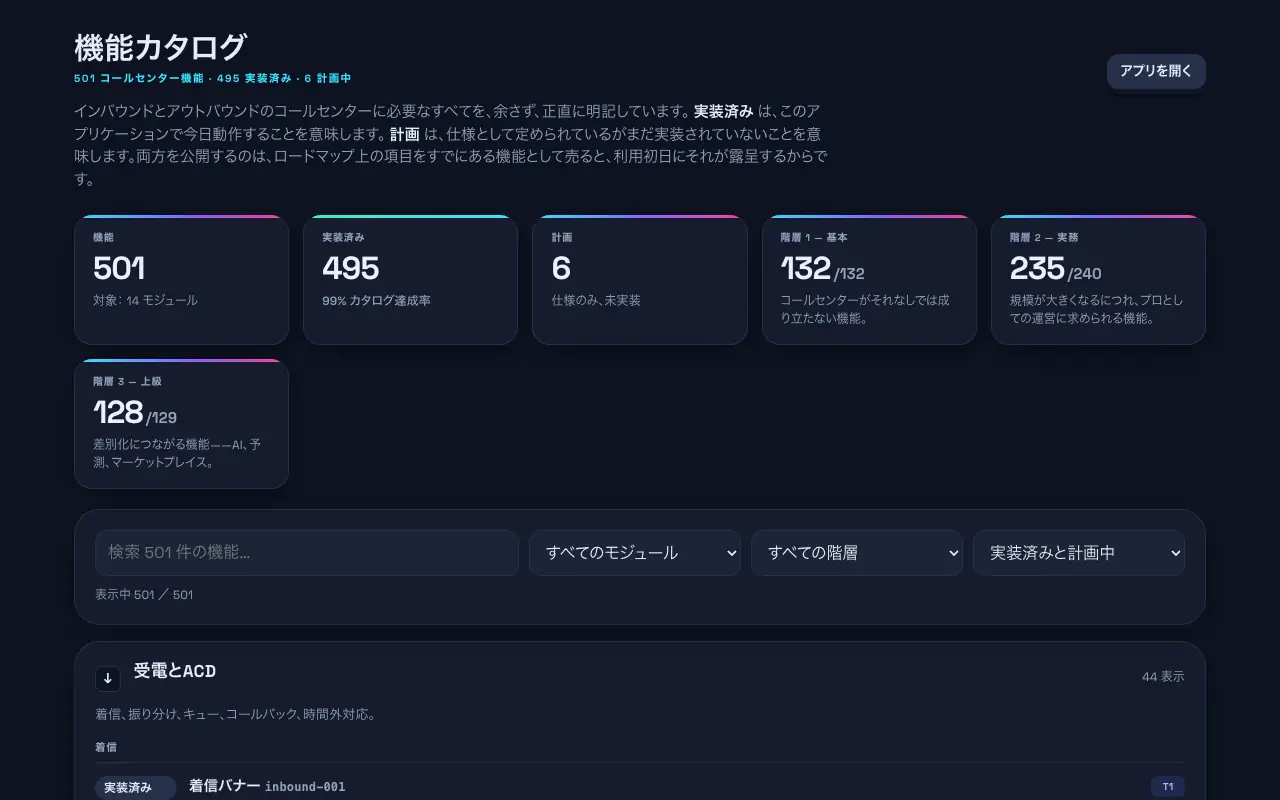Click the 検索 501 件の機能 search field

[307, 552]
